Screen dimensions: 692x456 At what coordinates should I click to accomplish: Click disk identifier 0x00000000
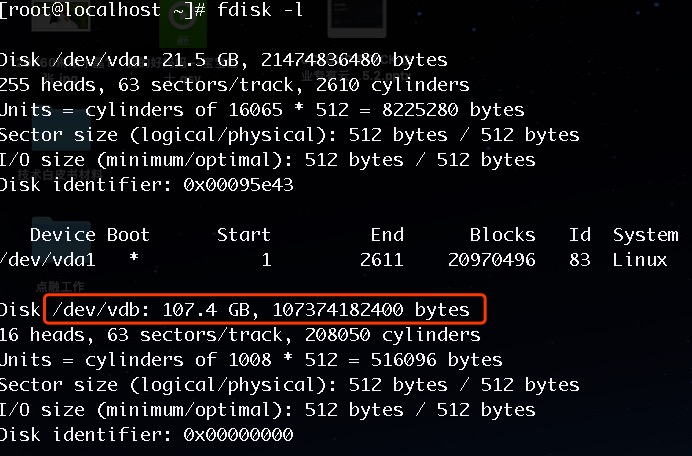click(238, 434)
